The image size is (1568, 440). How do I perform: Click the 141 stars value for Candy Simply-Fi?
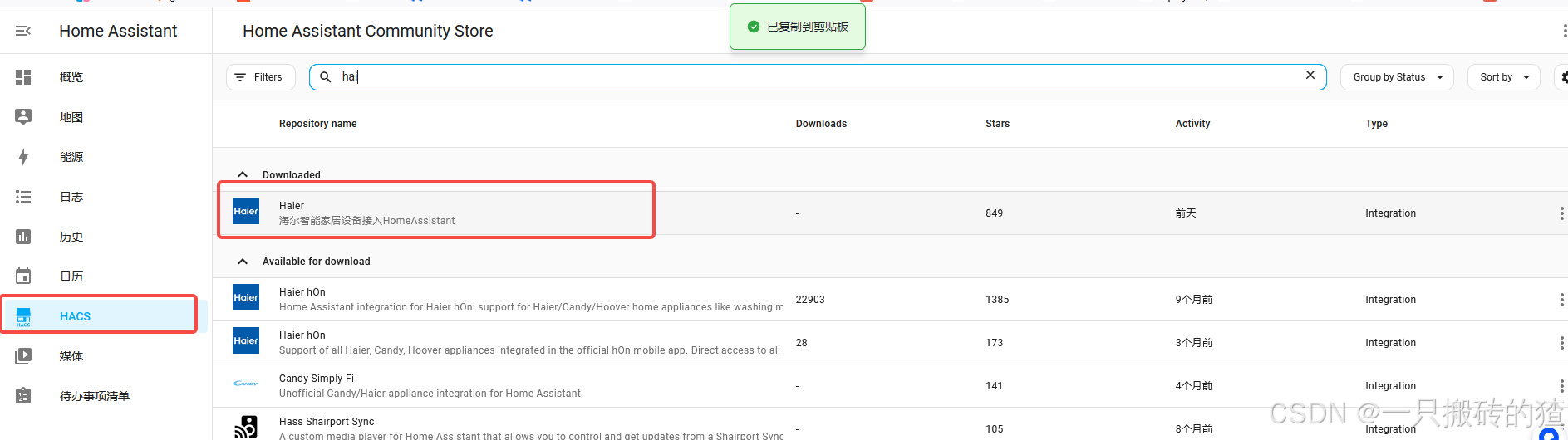[994, 386]
